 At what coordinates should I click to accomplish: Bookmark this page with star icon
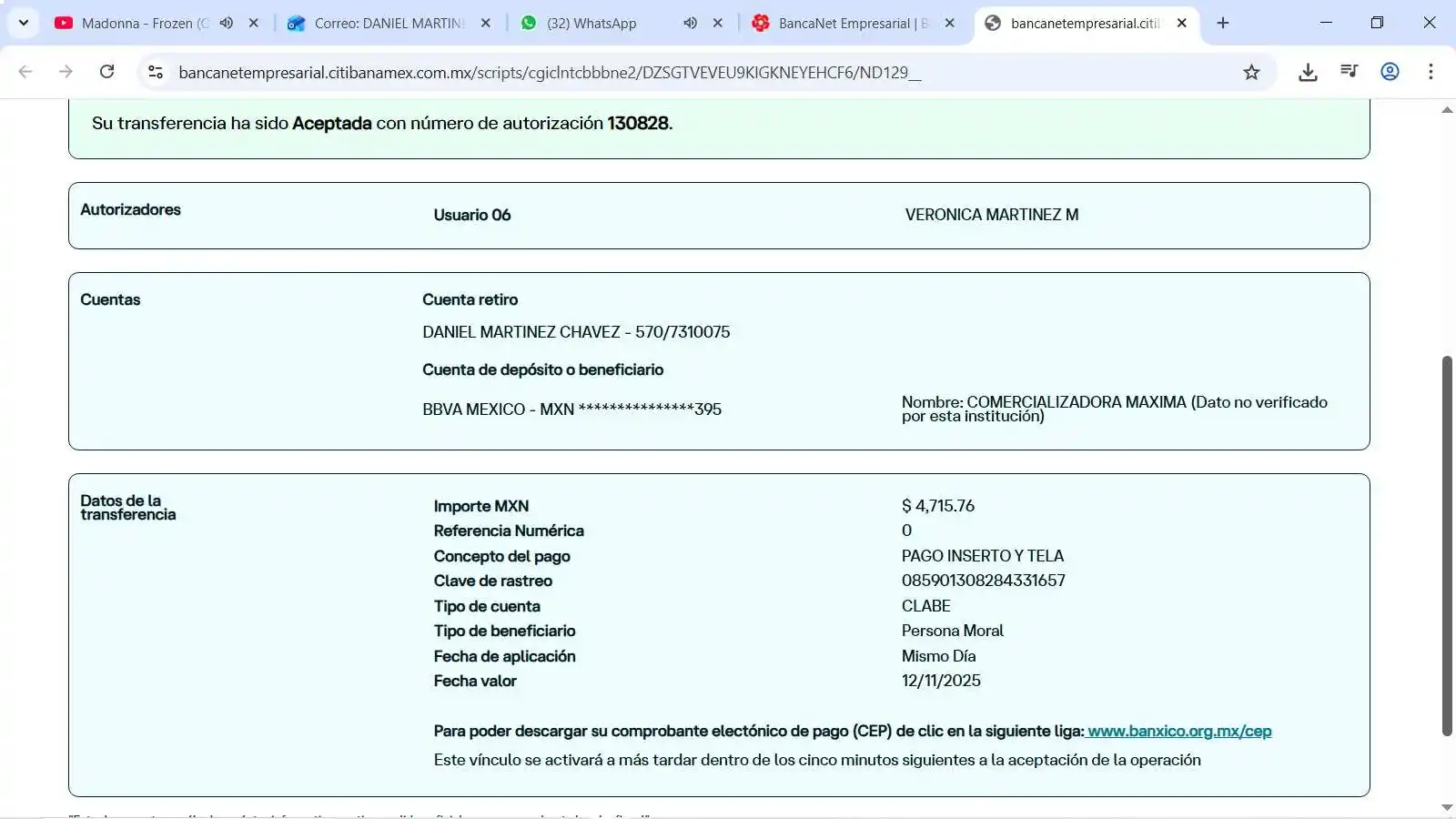pos(1251,72)
